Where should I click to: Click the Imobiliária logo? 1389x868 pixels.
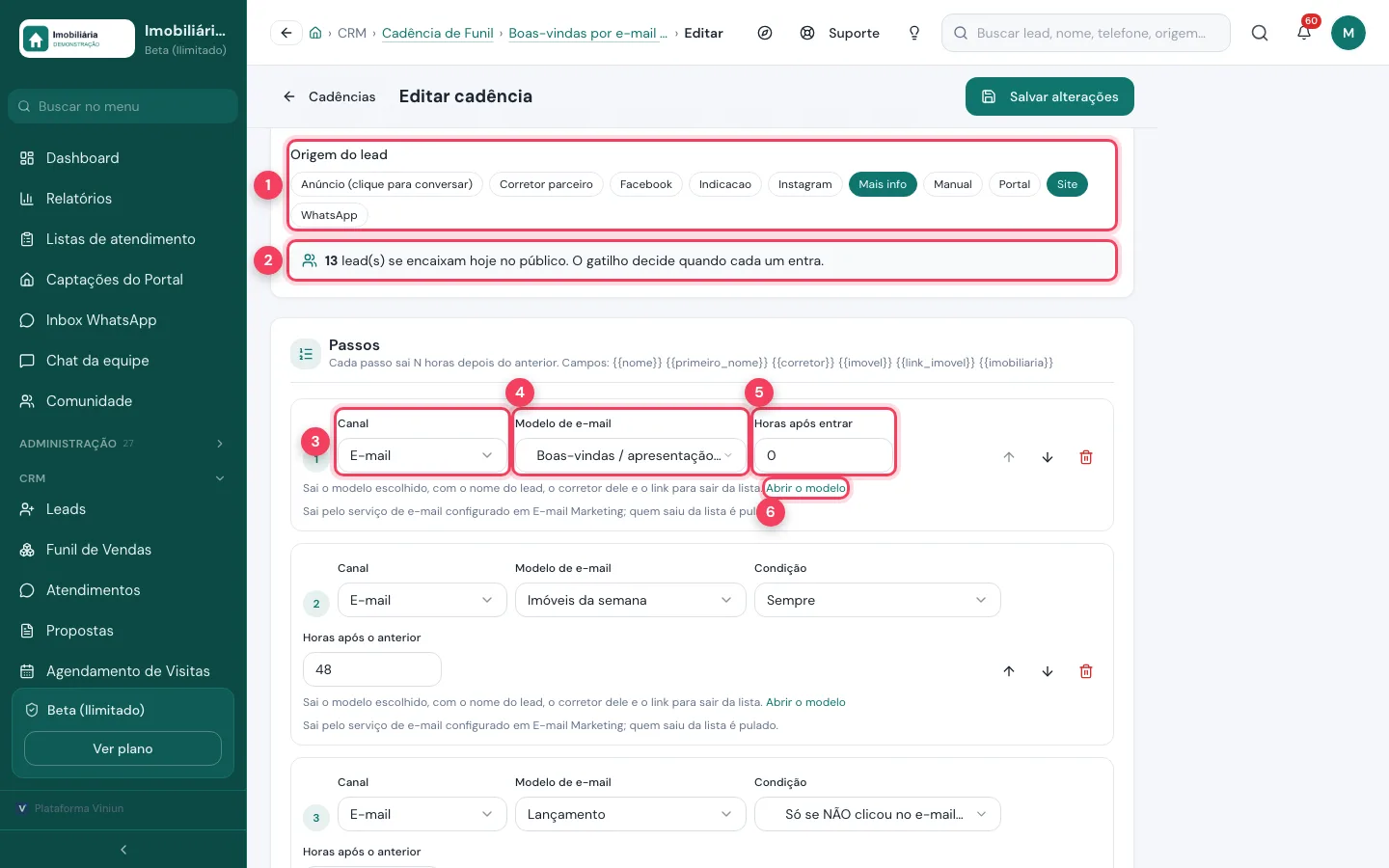tap(77, 39)
